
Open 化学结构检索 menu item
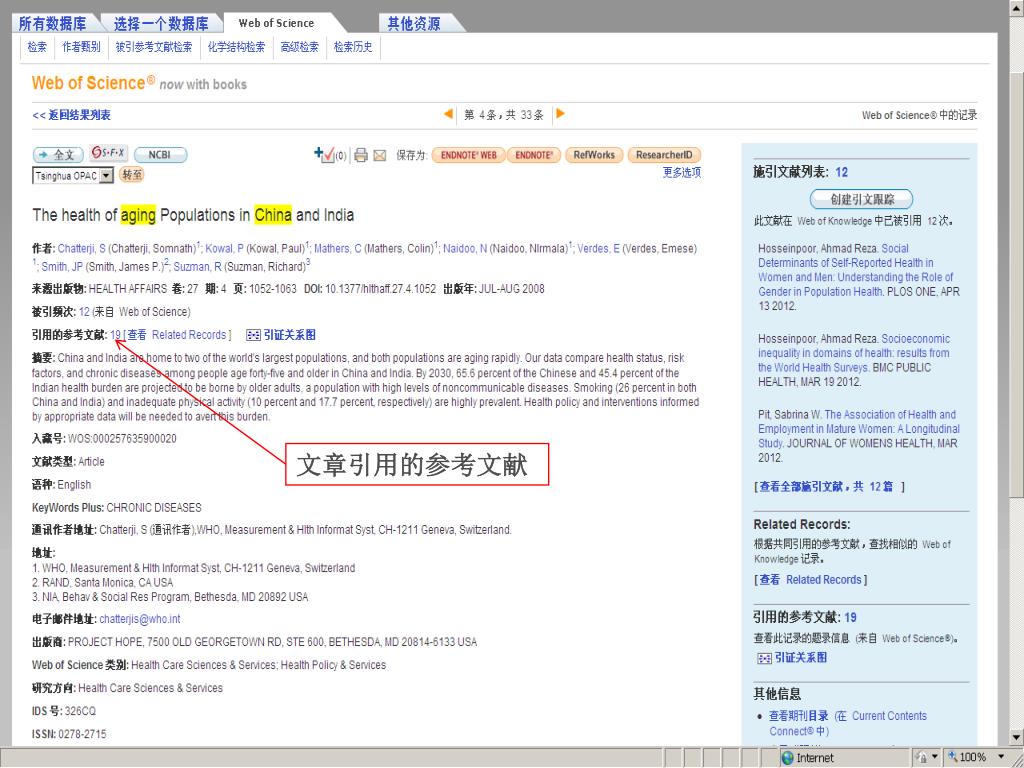pyautogui.click(x=236, y=46)
